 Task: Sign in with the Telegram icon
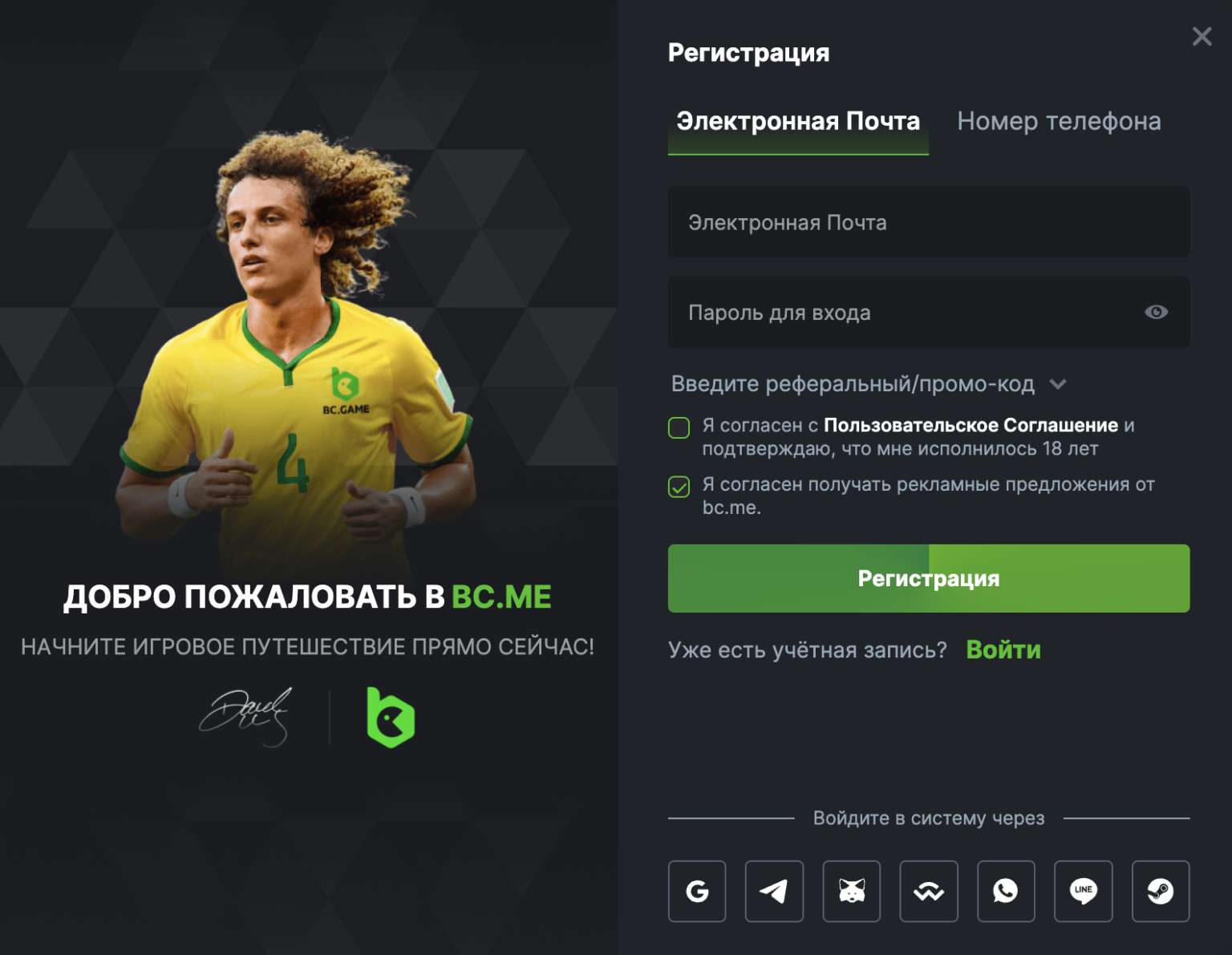tap(774, 891)
